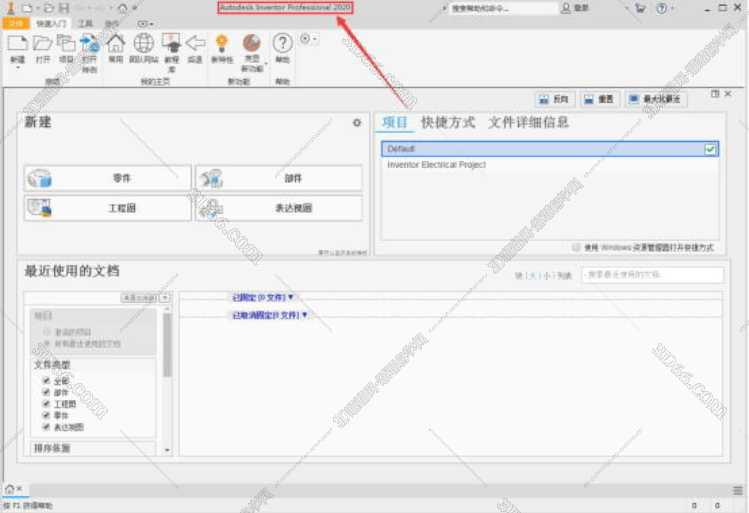749x513 pixels.
Task: Open the New panel settings gear
Action: coord(357,123)
